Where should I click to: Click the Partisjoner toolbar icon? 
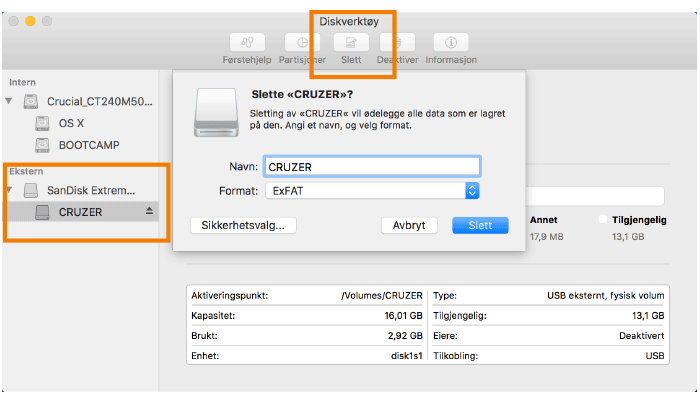299,43
